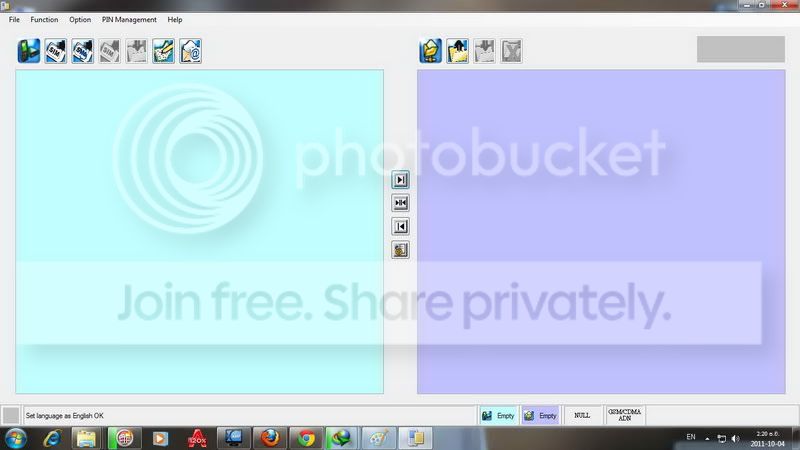
Task: Click the phone connect icon in toolbar
Action: (29, 51)
